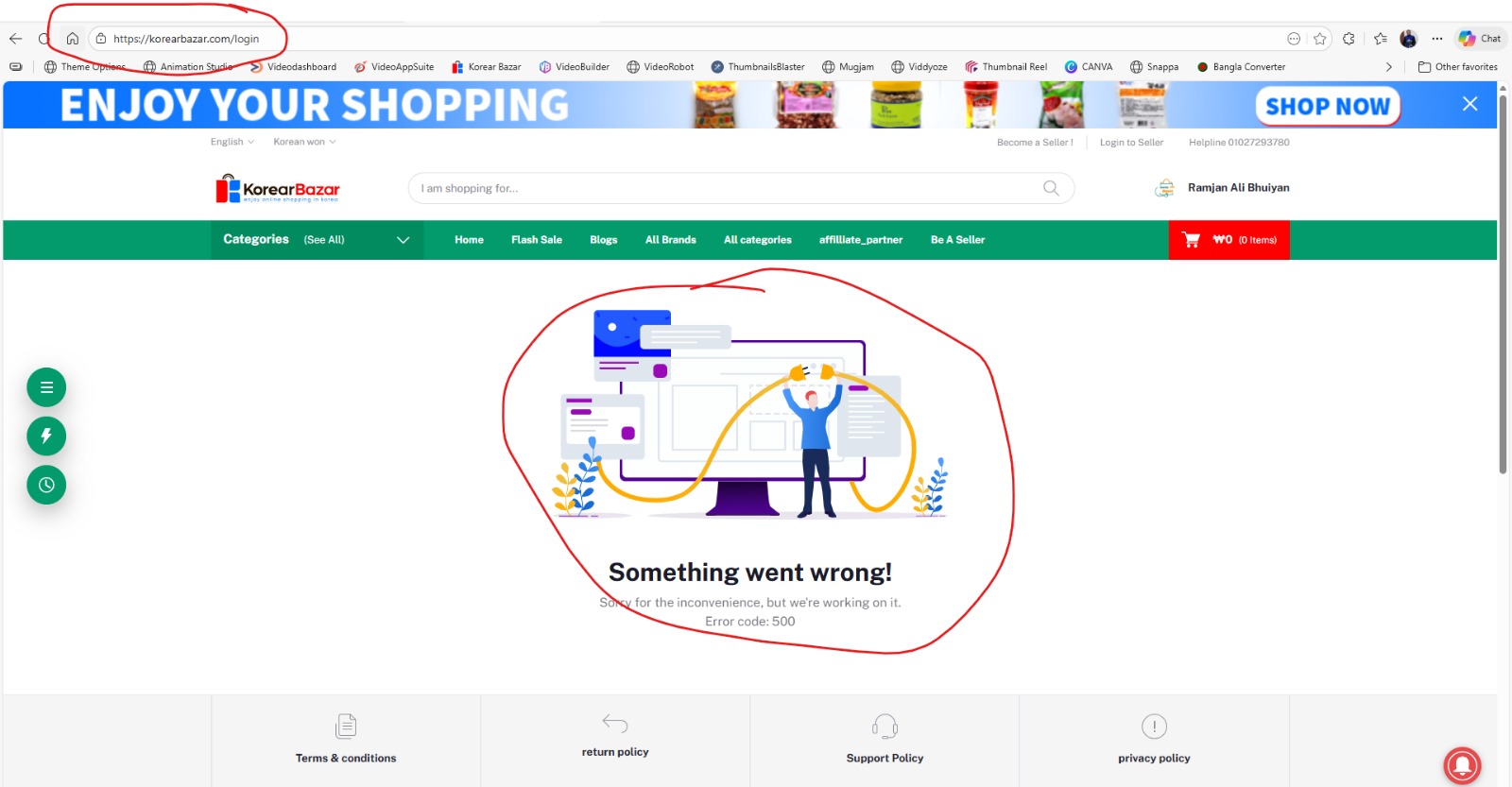Click the Shop Now button
Screen dimensions: 1512x787
coord(1327,107)
